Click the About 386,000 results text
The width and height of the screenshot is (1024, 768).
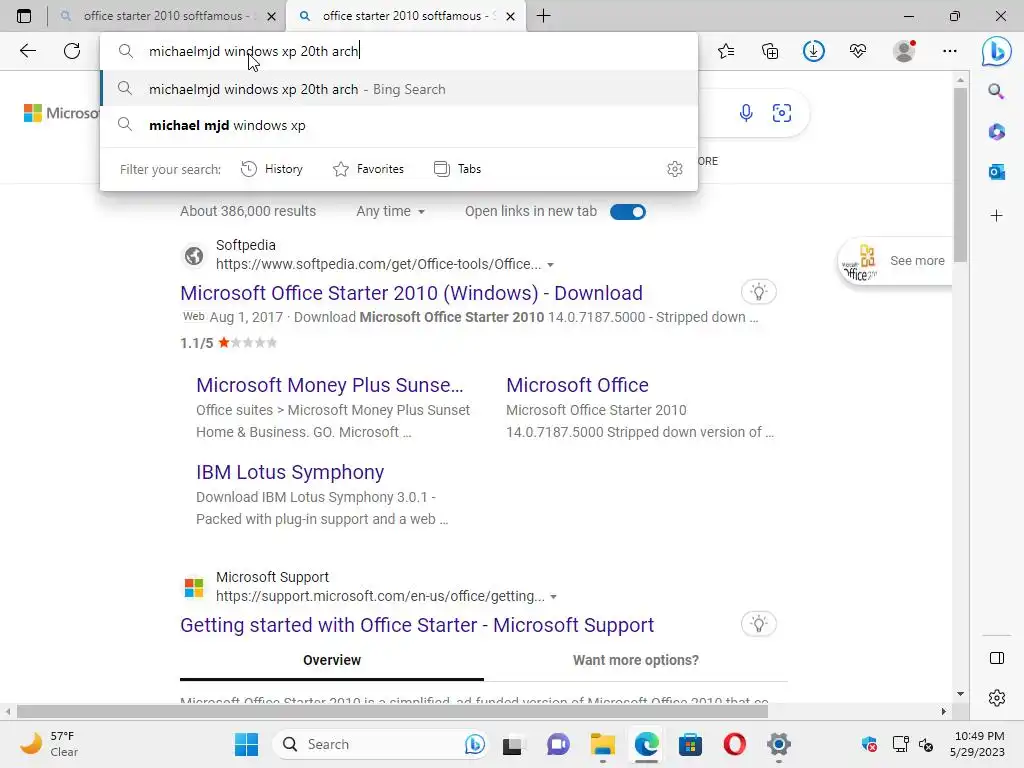pos(248,212)
